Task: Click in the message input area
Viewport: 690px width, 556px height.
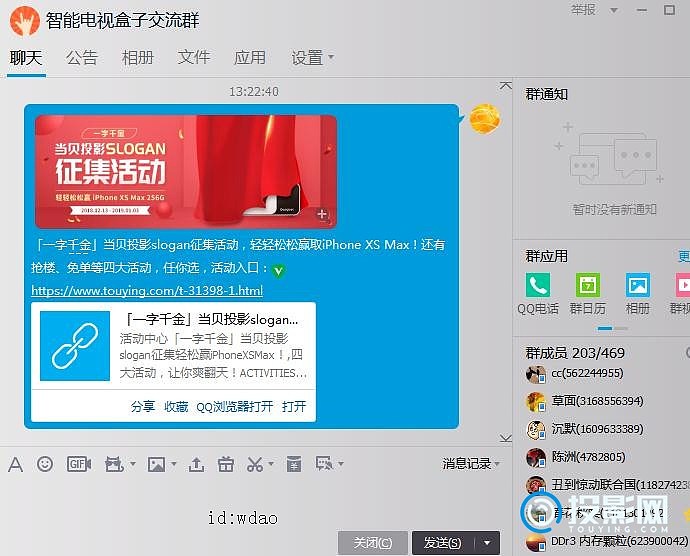Action: [255, 502]
